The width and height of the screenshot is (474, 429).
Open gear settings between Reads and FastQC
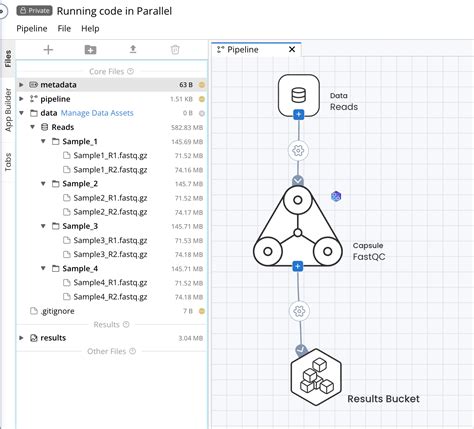point(298,151)
